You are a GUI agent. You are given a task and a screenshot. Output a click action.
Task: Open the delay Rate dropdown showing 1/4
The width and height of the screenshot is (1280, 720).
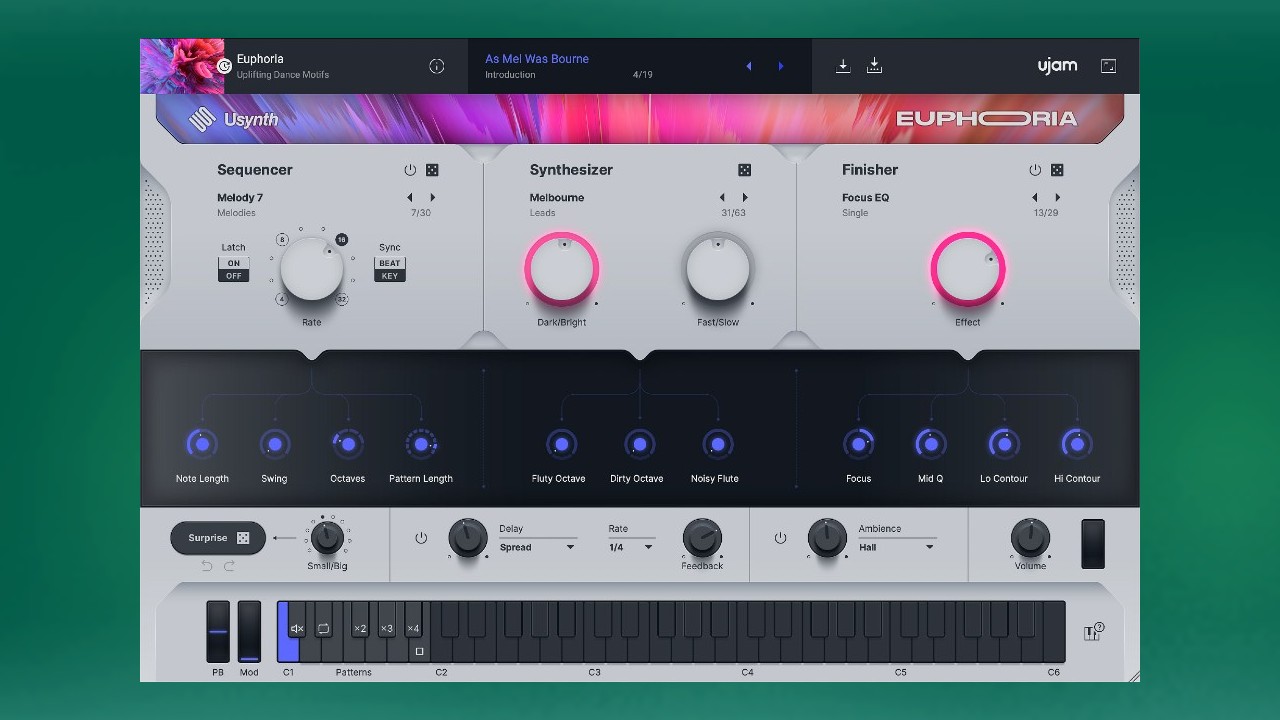point(631,547)
